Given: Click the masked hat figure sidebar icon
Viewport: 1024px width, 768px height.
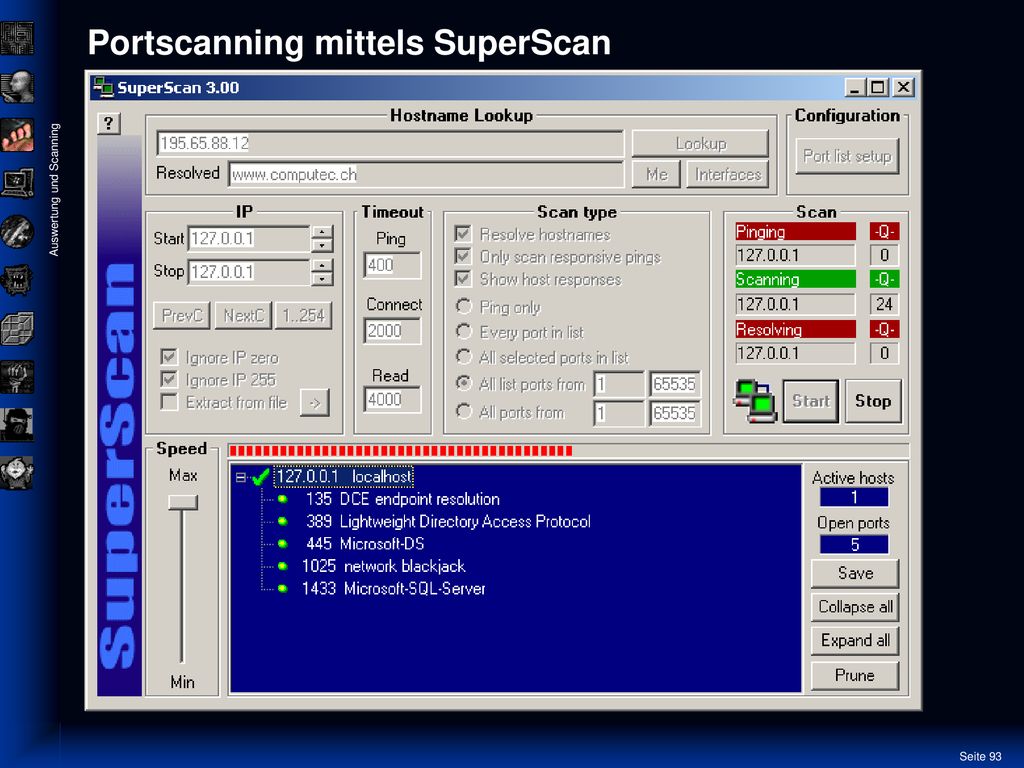Looking at the screenshot, I should [x=17, y=425].
